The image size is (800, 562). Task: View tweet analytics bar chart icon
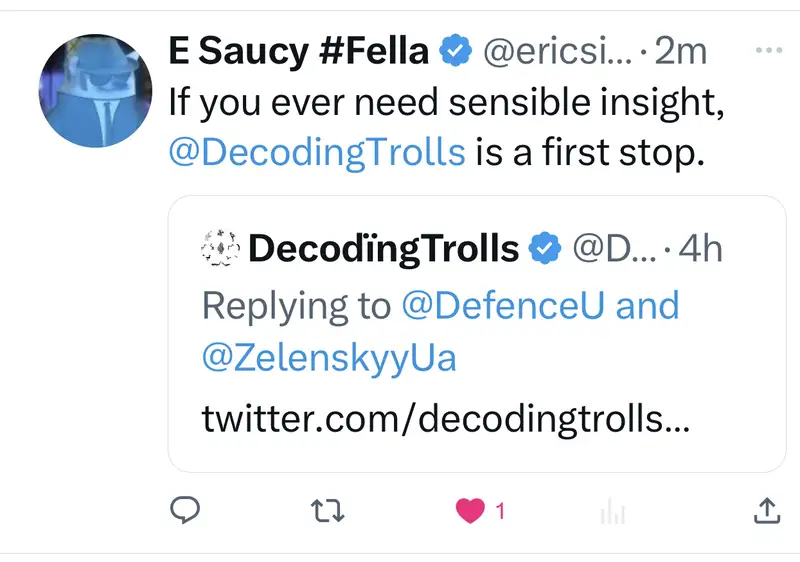[x=611, y=512]
